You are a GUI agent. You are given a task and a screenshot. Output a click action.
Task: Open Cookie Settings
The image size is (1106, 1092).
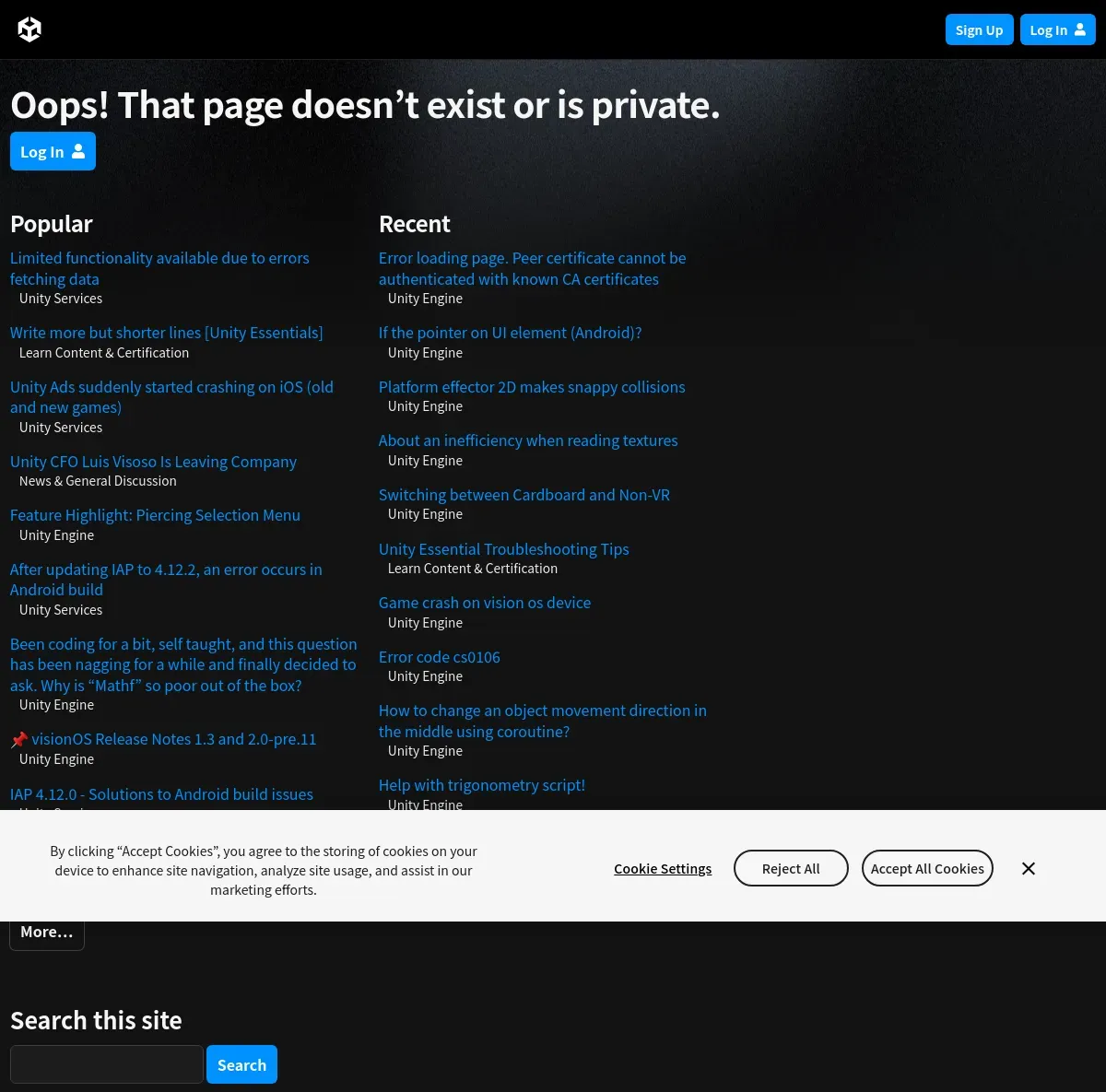click(663, 868)
